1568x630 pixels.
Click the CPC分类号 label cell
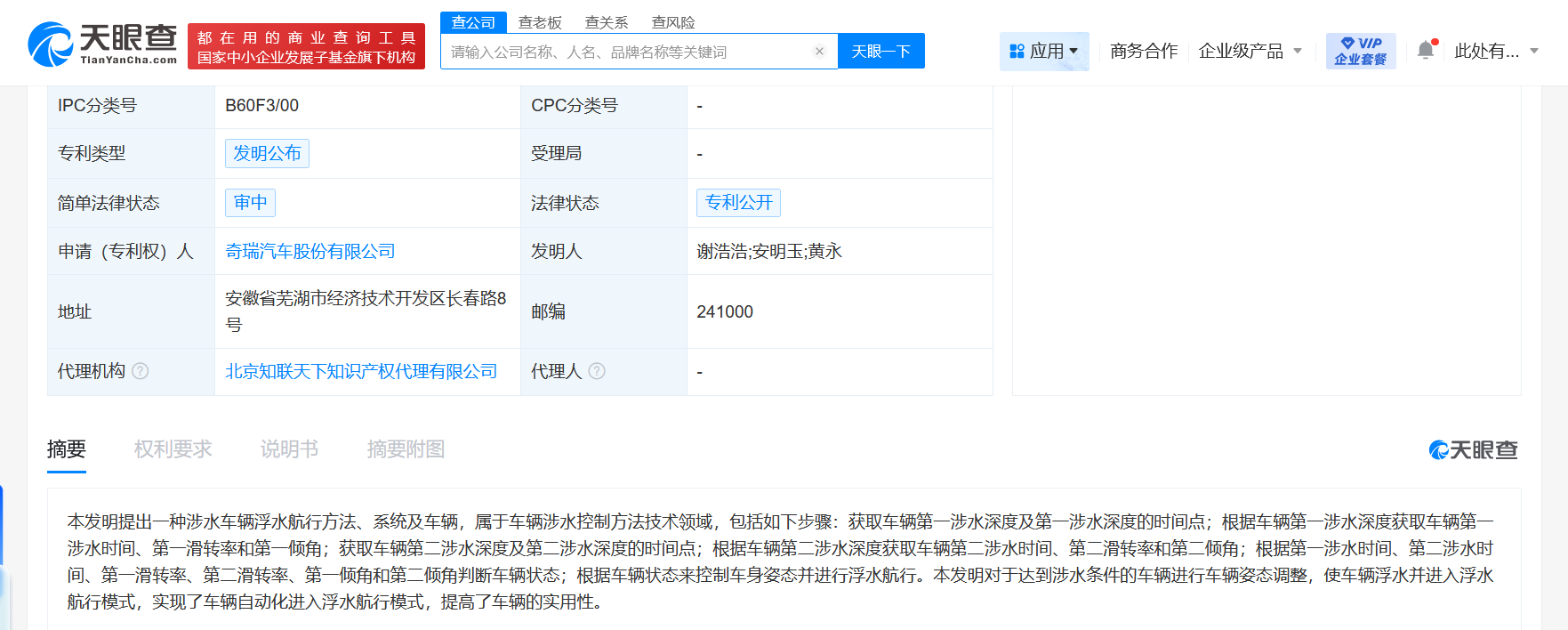[604, 106]
